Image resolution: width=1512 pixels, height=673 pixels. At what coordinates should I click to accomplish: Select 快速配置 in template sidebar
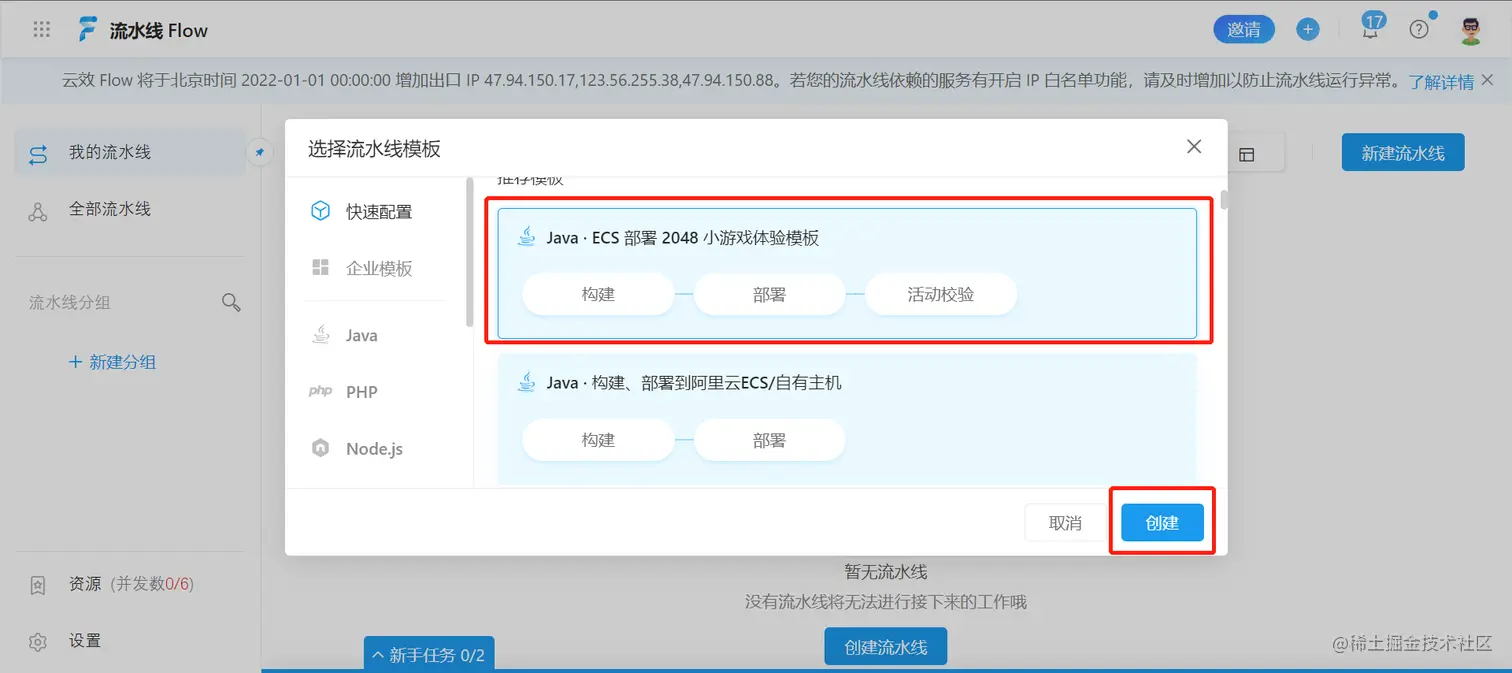[379, 212]
